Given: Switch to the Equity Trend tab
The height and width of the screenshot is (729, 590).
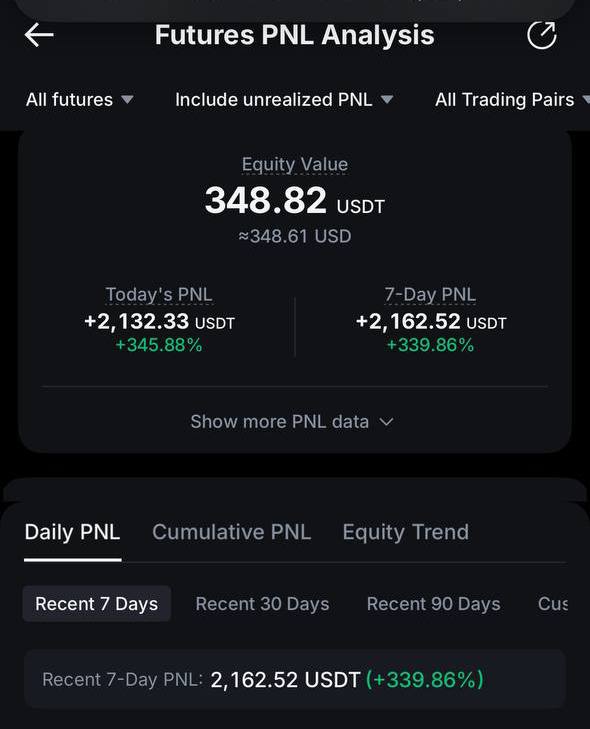Looking at the screenshot, I should coord(405,532).
